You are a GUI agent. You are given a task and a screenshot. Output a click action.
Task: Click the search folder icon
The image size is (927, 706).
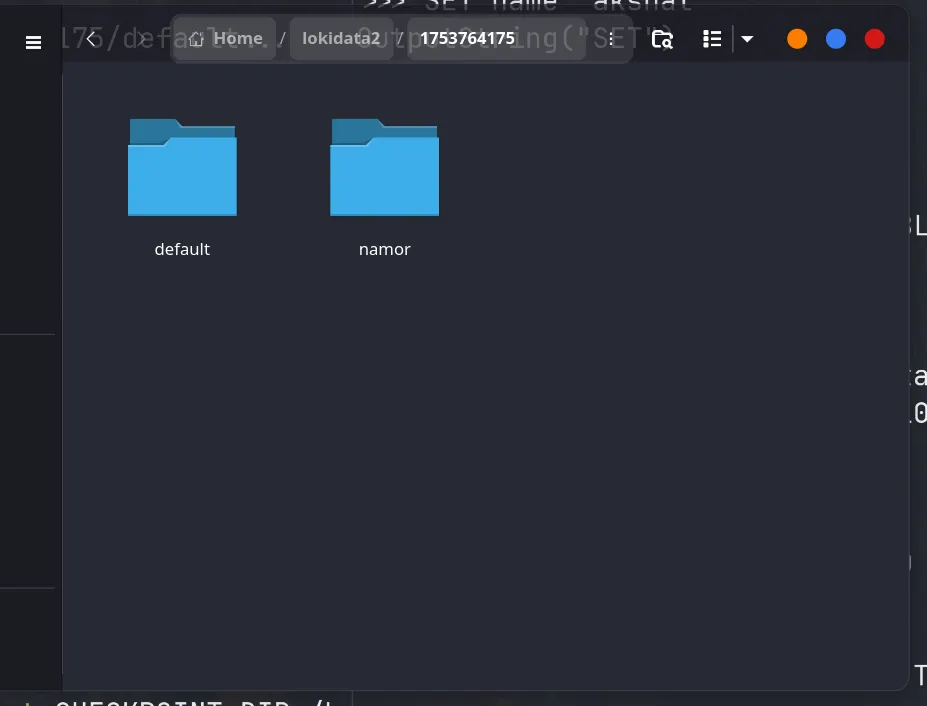point(662,40)
